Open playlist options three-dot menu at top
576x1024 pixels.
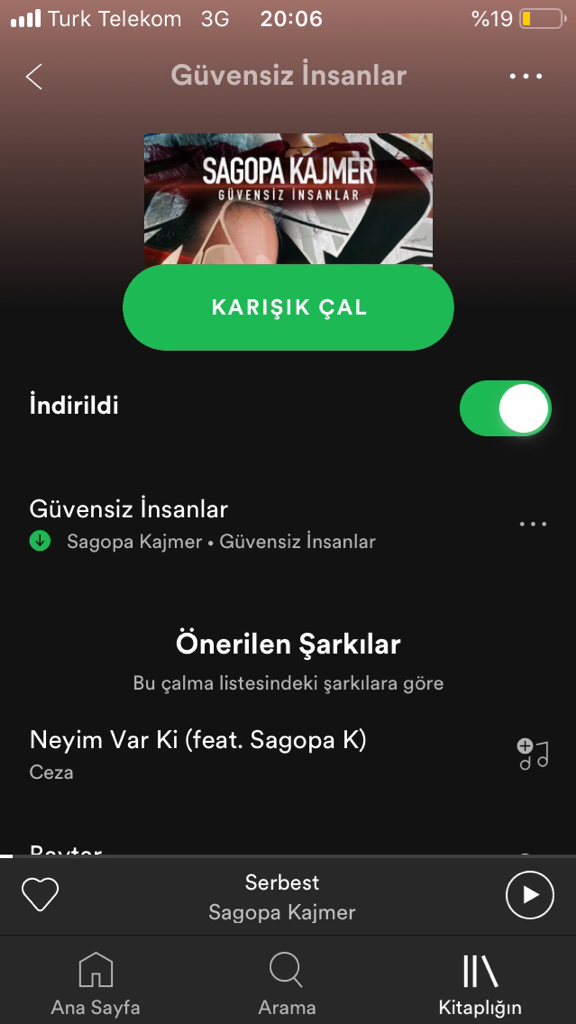(526, 76)
